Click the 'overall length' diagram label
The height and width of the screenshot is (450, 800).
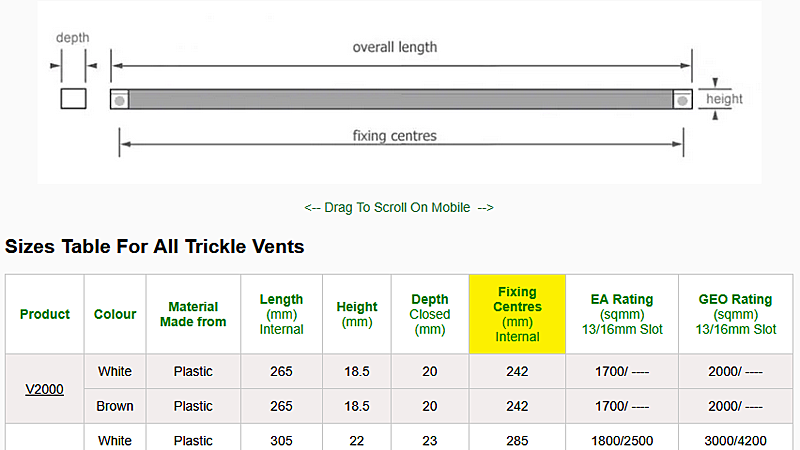[395, 47]
